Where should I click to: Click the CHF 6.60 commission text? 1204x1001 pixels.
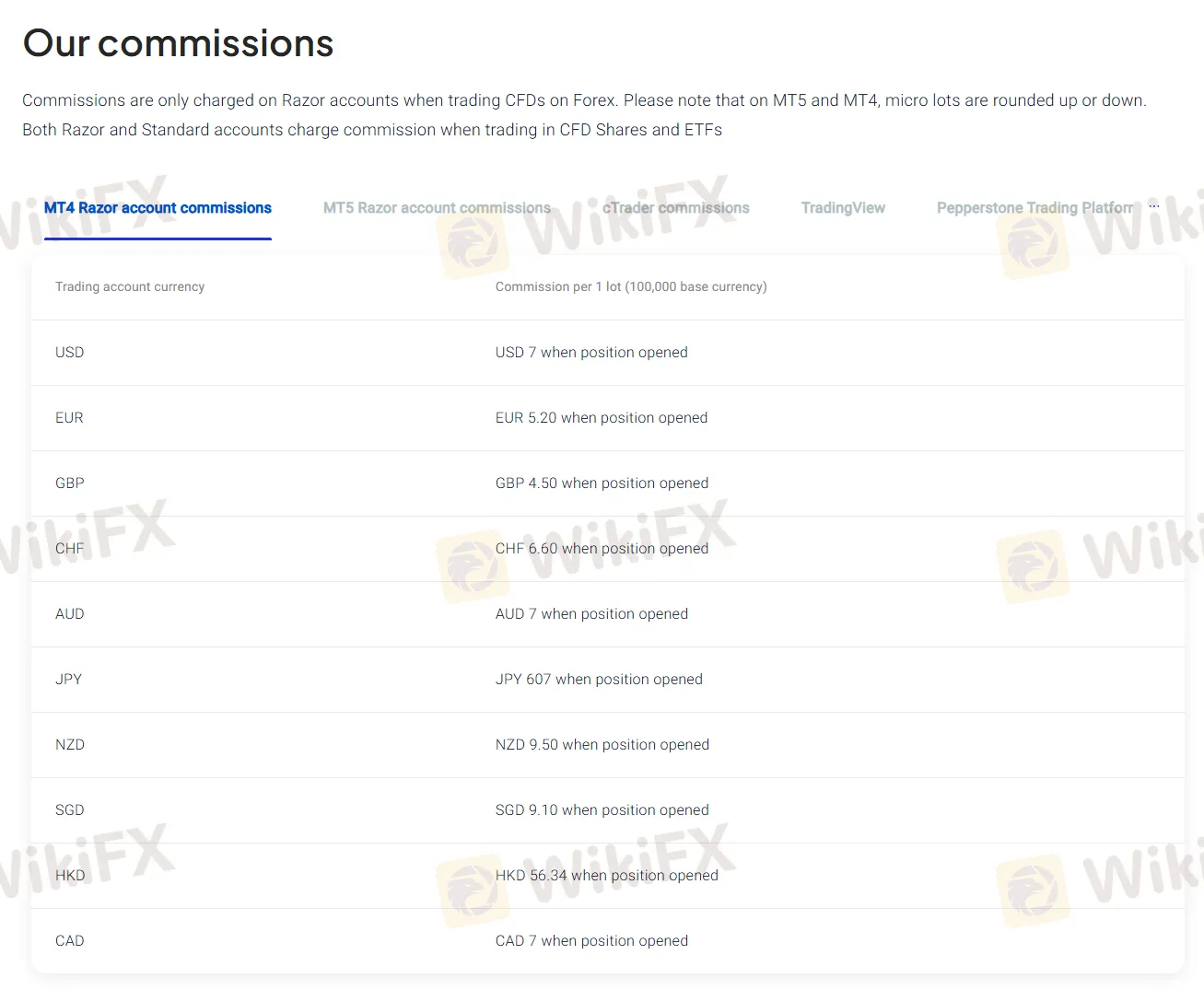point(602,549)
